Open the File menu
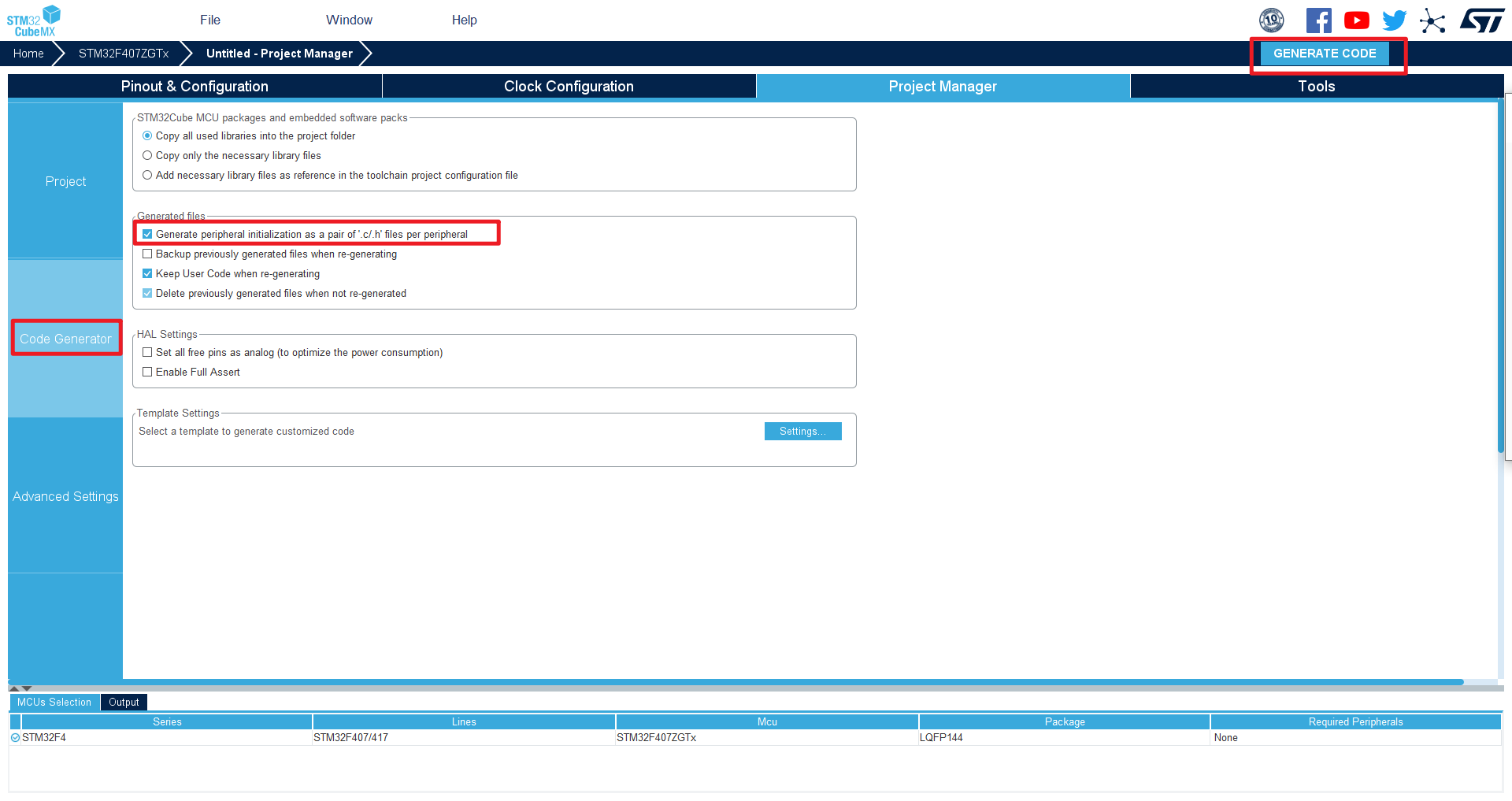Image resolution: width=1512 pixels, height=801 pixels. (x=210, y=20)
